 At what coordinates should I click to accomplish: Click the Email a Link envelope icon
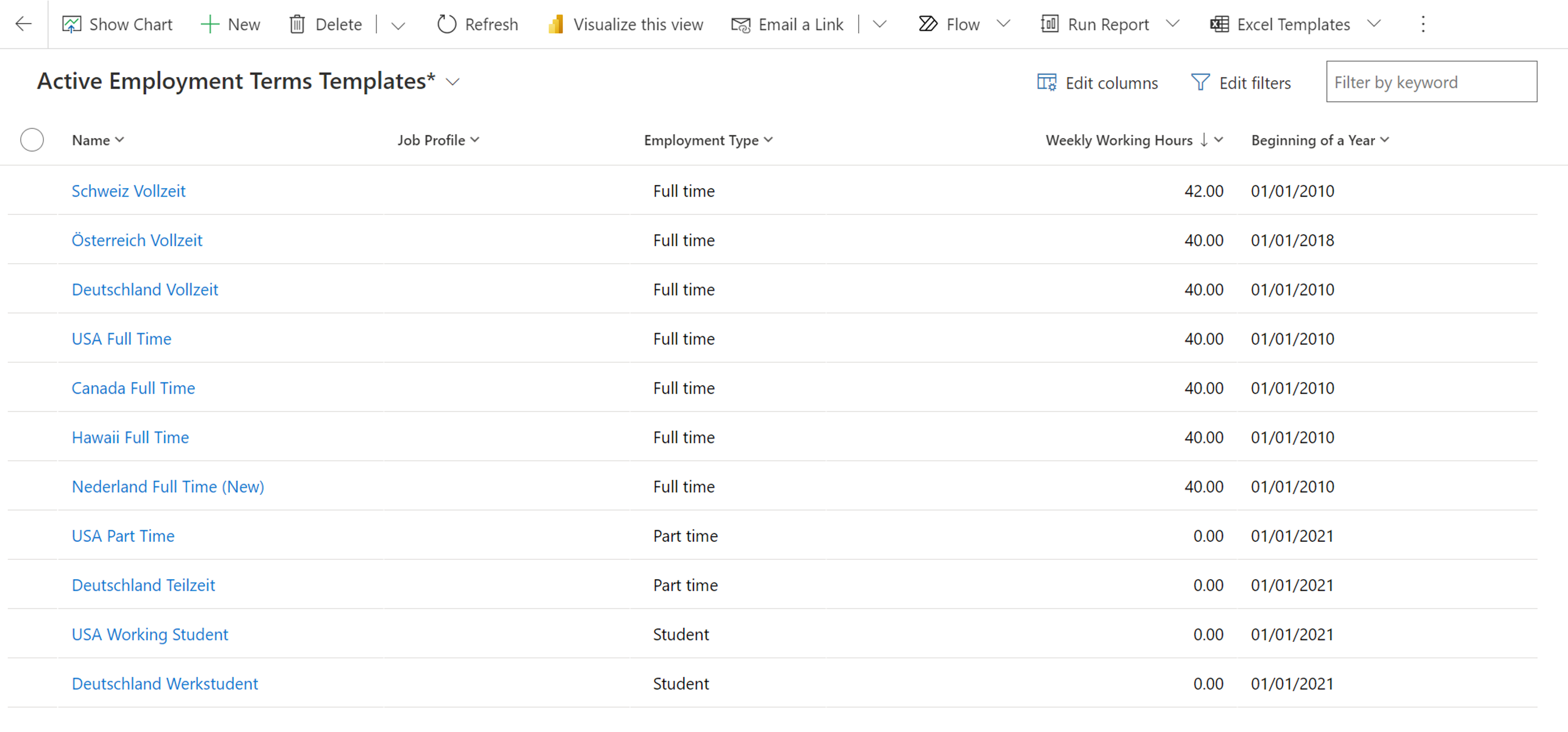(740, 25)
